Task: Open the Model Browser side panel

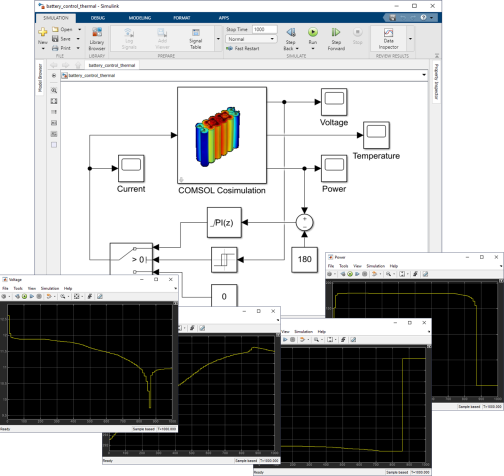Action: 40,78
